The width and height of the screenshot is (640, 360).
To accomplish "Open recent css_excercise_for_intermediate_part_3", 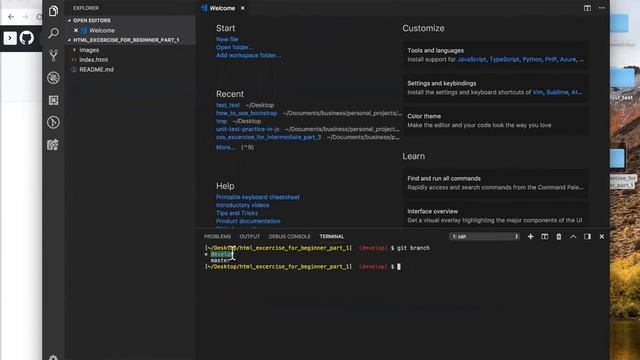I will point(268,137).
